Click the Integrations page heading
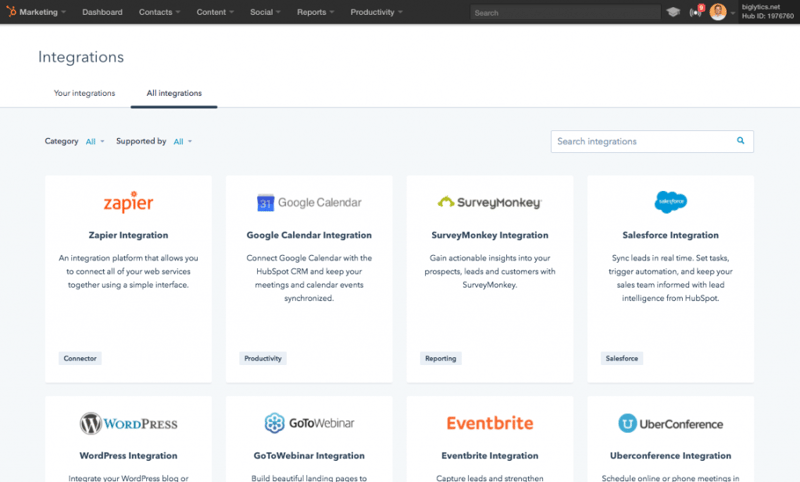The image size is (800, 482). coord(81,57)
